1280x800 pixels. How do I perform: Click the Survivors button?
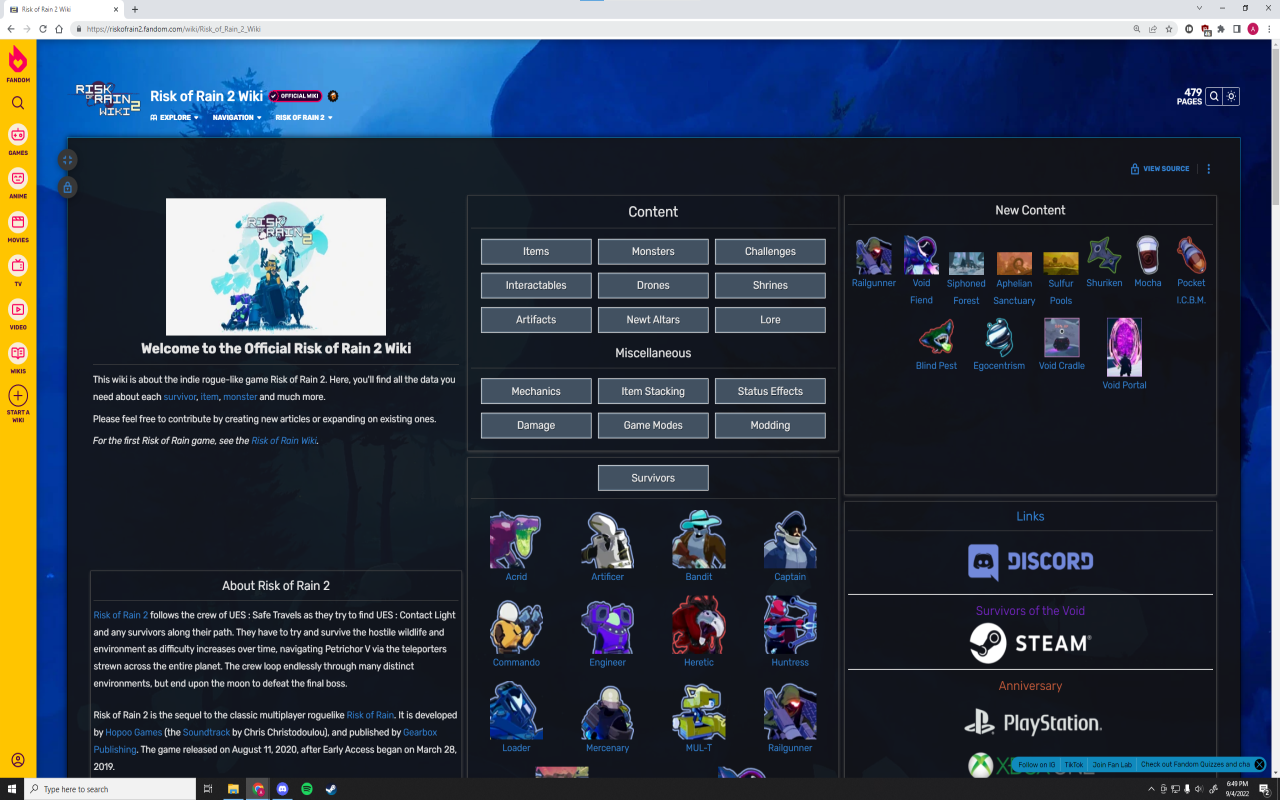(653, 478)
